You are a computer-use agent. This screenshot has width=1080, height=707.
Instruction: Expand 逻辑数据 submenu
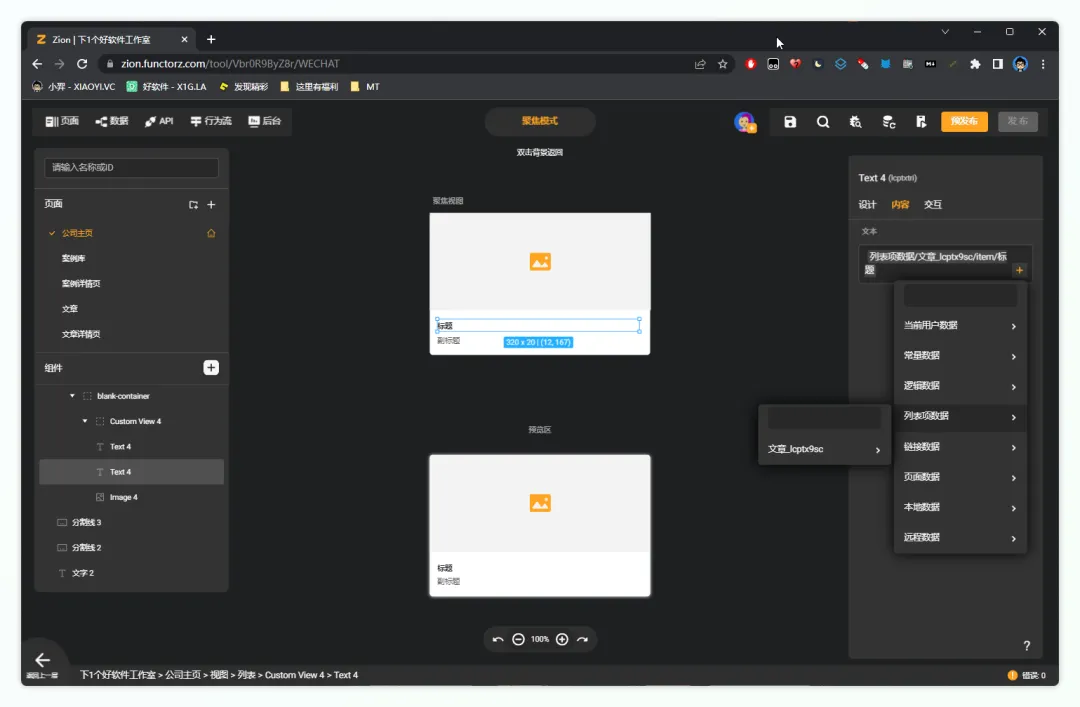pos(960,386)
